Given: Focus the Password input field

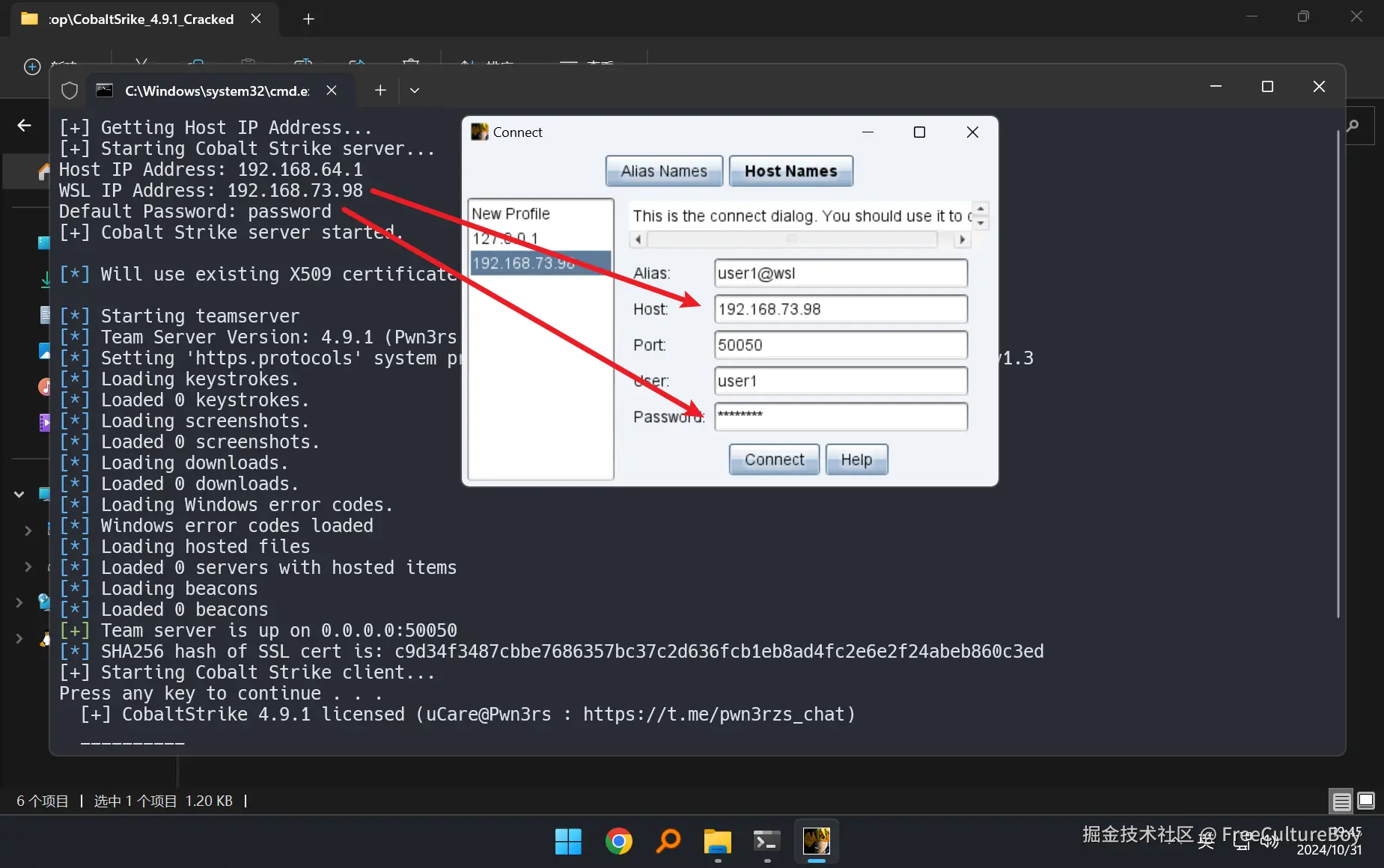Looking at the screenshot, I should pyautogui.click(x=841, y=417).
